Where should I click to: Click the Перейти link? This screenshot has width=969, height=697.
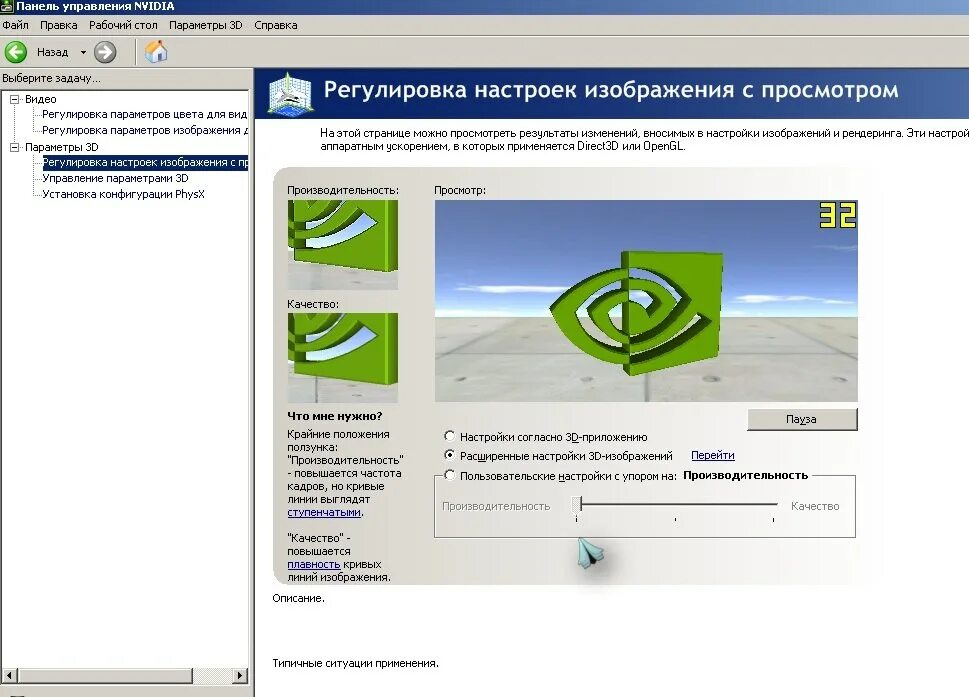pos(712,455)
